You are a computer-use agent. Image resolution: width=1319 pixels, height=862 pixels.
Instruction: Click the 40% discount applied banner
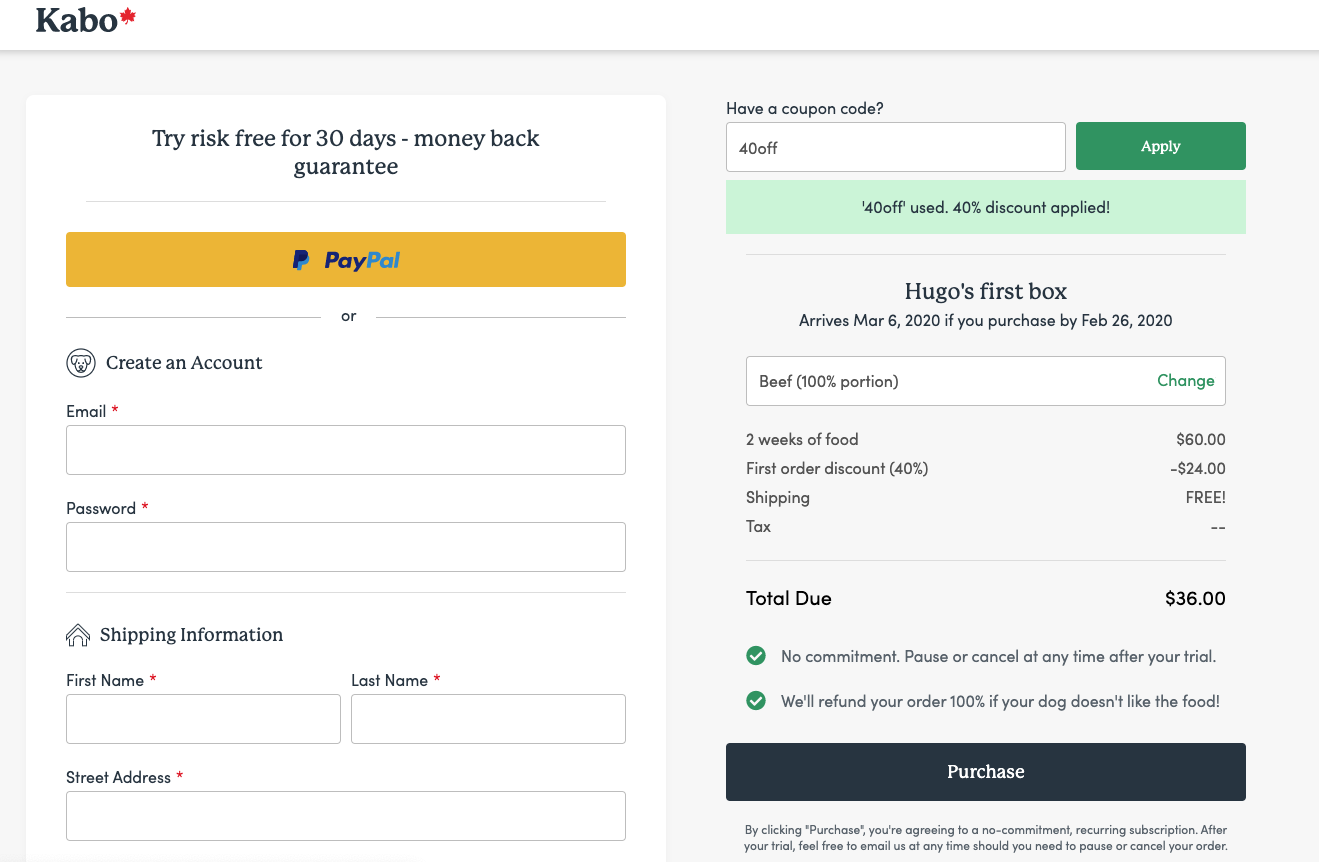[x=985, y=208]
